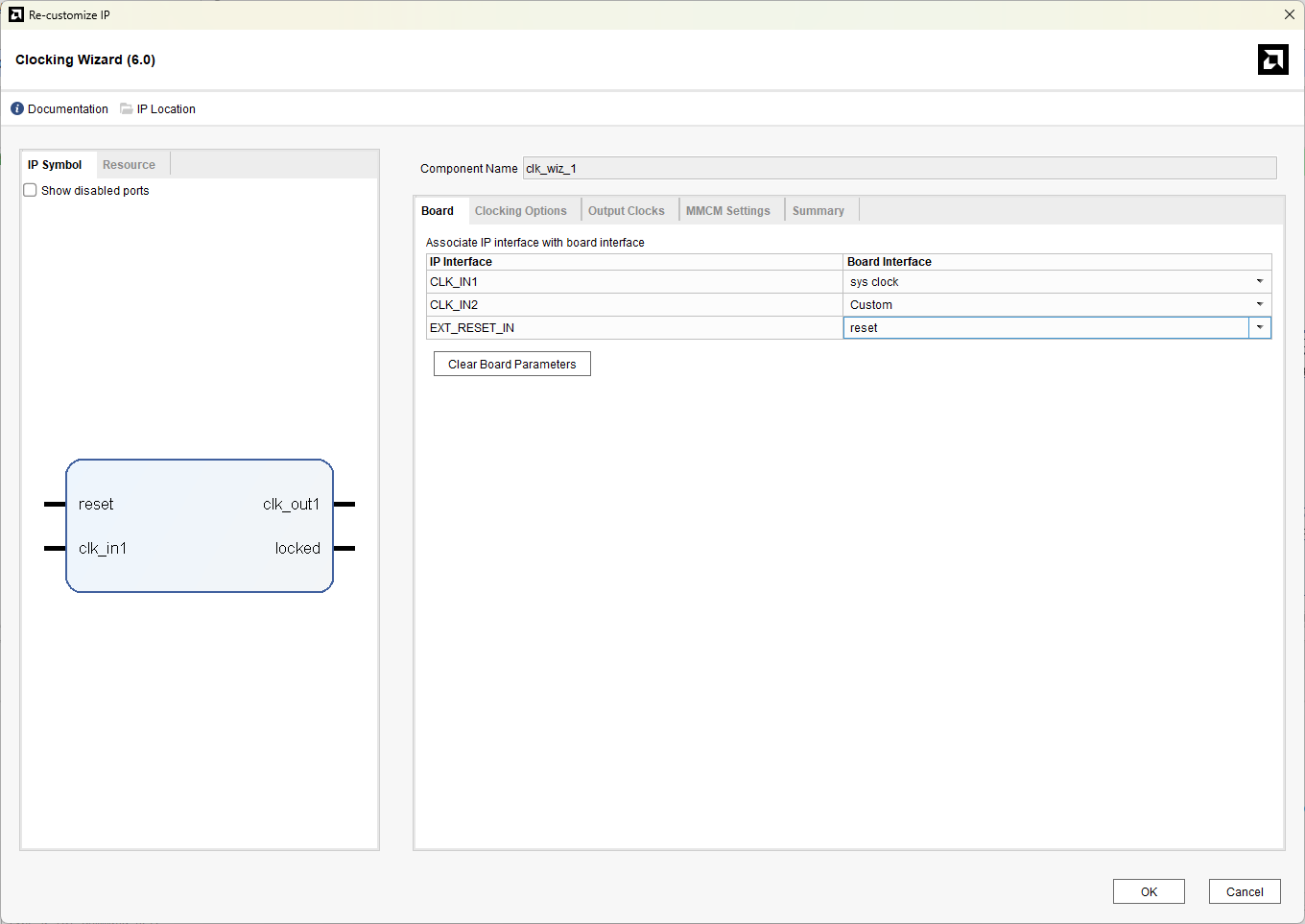Select the IP Symbol tab

tap(55, 165)
